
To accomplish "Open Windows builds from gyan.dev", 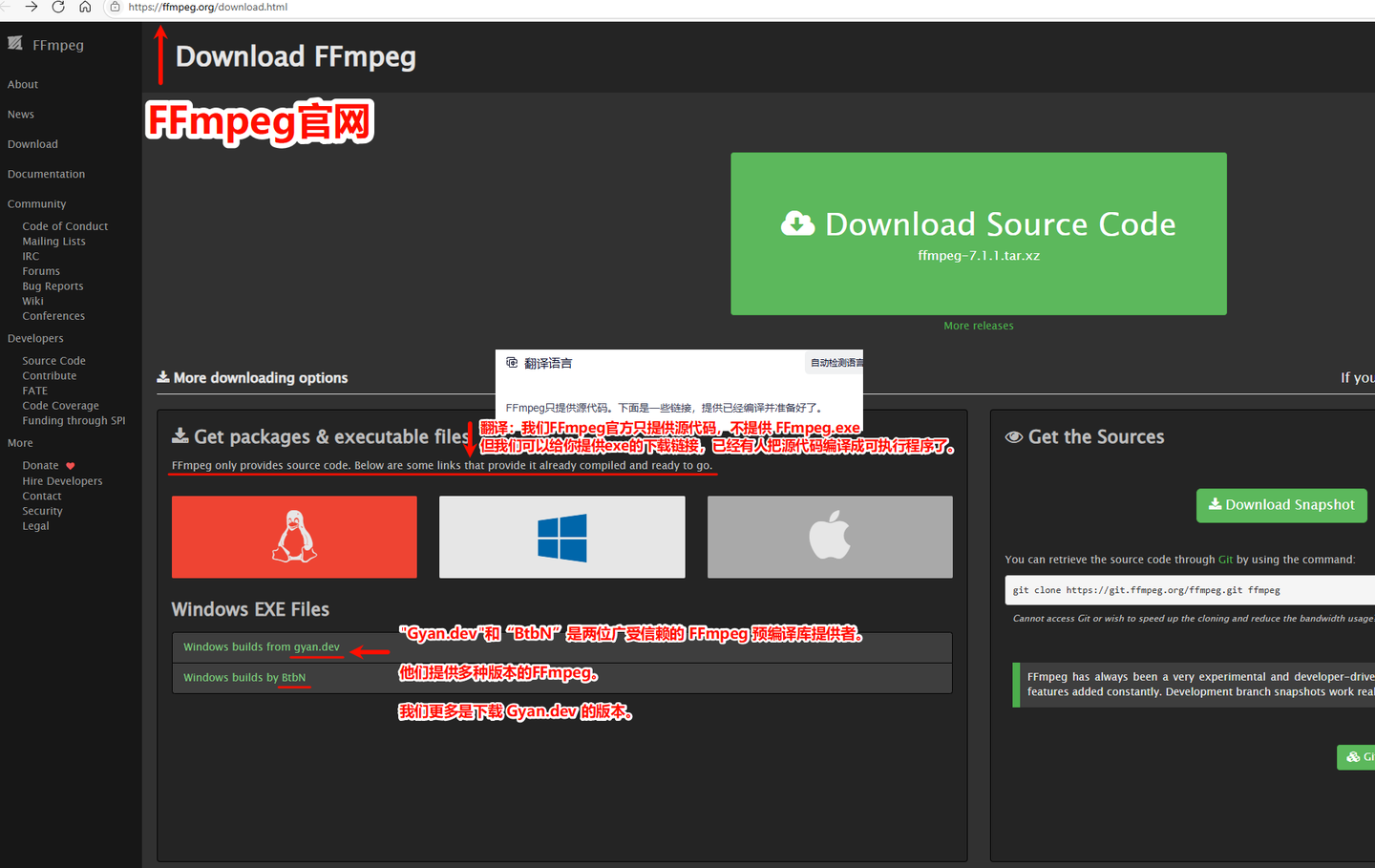I will [x=260, y=646].
